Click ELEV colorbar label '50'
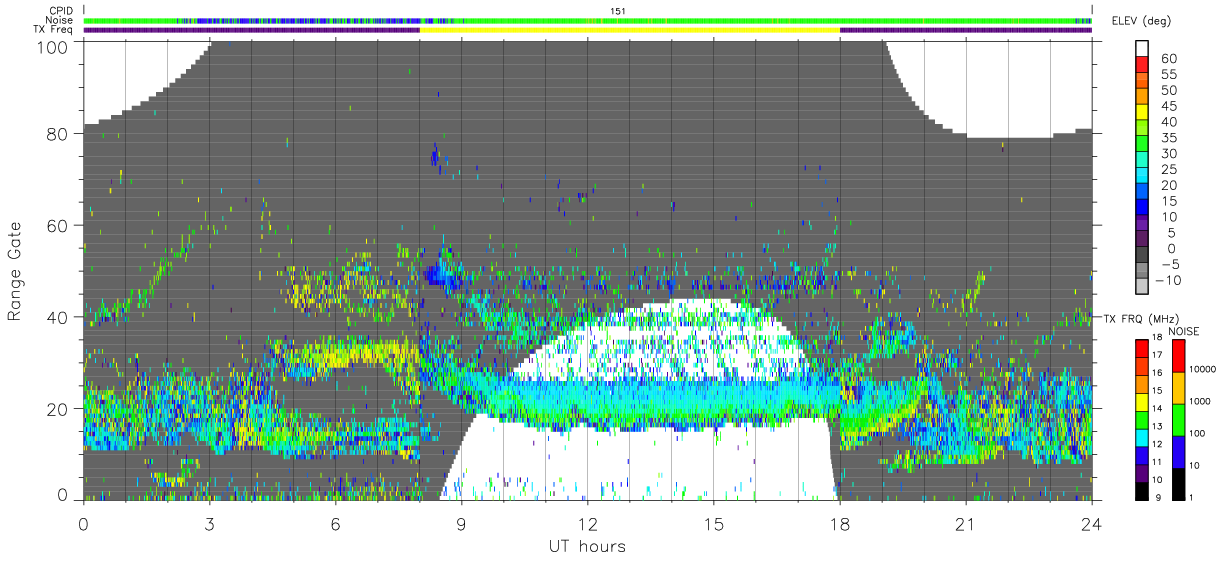The width and height of the screenshot is (1228, 567). [x=1168, y=91]
